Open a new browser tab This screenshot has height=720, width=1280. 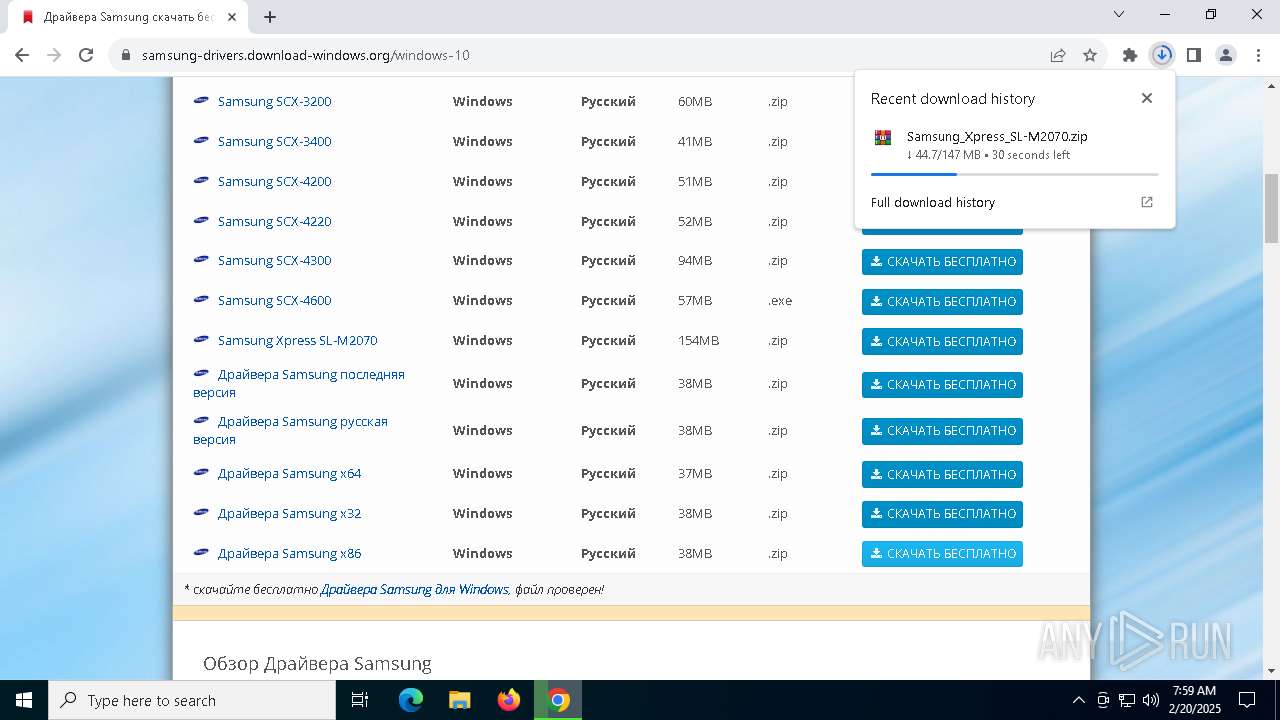(270, 17)
